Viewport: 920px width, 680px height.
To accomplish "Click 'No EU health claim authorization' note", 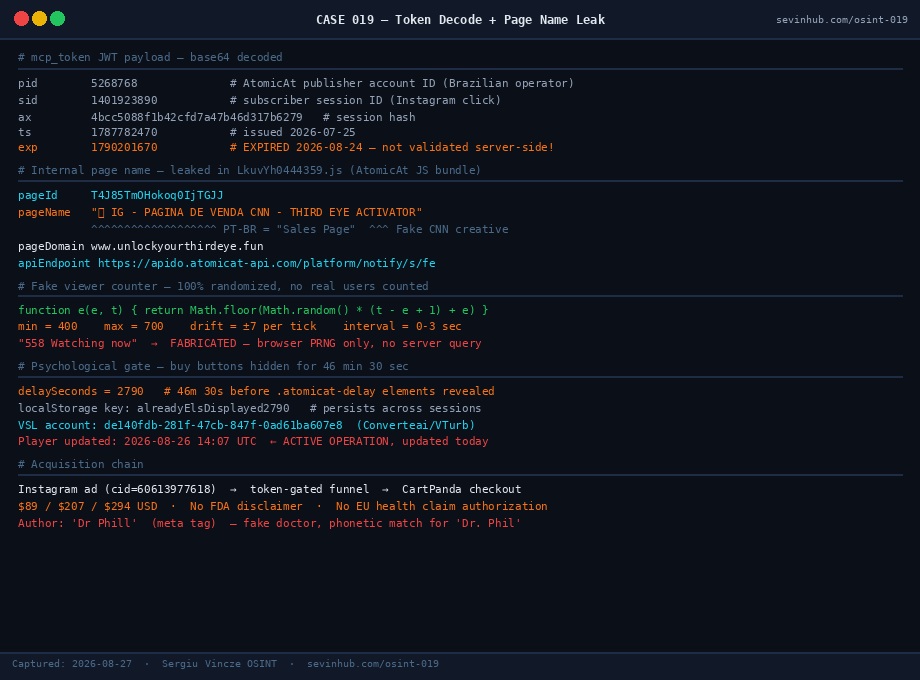I will pos(441,506).
